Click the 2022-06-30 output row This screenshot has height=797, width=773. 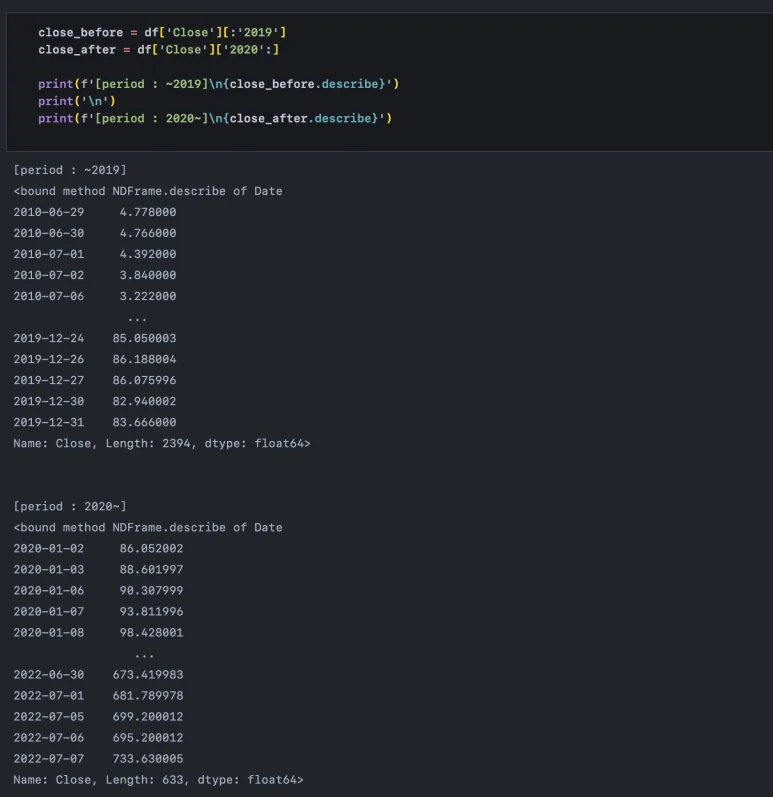(98, 675)
